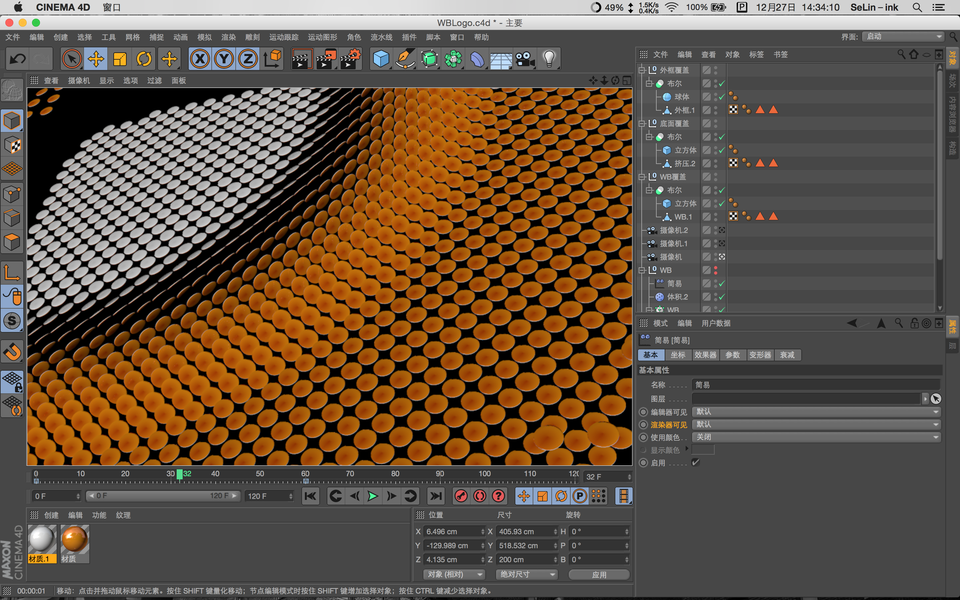Viewport: 960px width, 600px height.
Task: Open the 运动图形 menu
Action: click(x=322, y=37)
